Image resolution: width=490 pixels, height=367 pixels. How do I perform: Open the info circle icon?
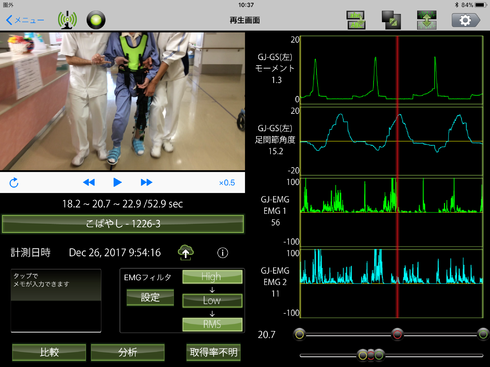coord(223,253)
